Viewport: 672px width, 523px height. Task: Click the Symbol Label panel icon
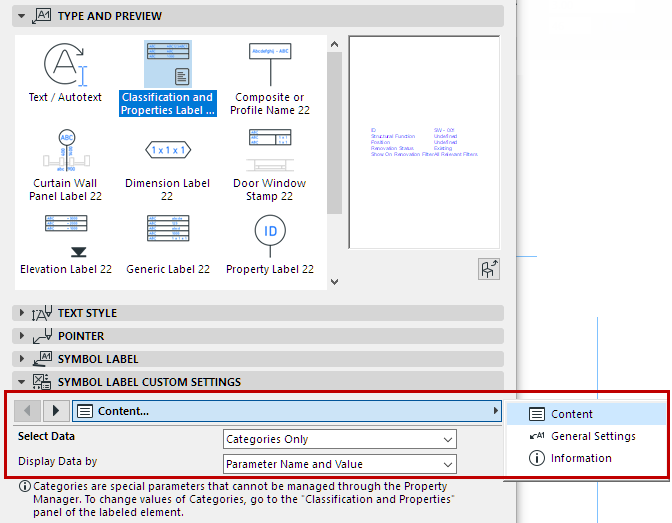42,359
